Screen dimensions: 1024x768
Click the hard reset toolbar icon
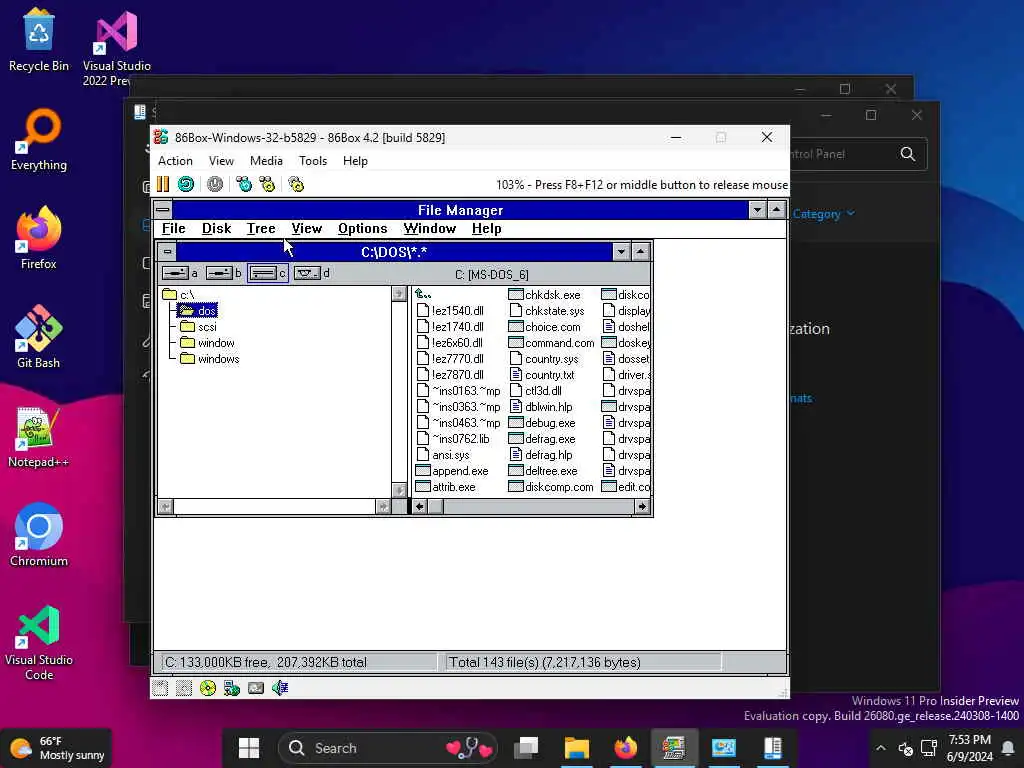186,184
